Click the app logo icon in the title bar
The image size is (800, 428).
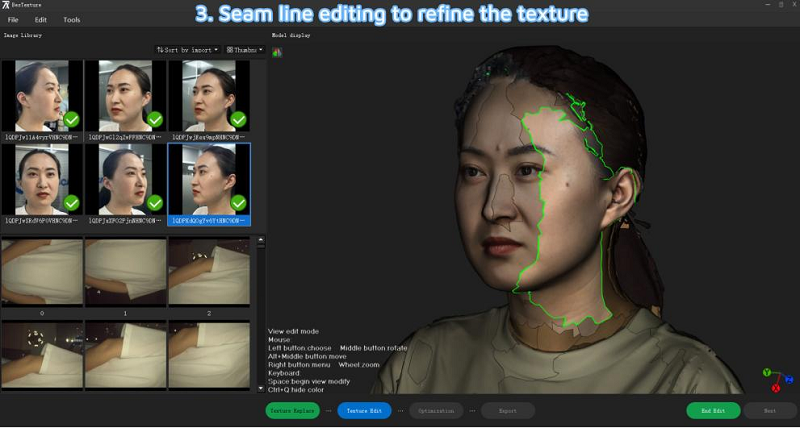point(6,5)
